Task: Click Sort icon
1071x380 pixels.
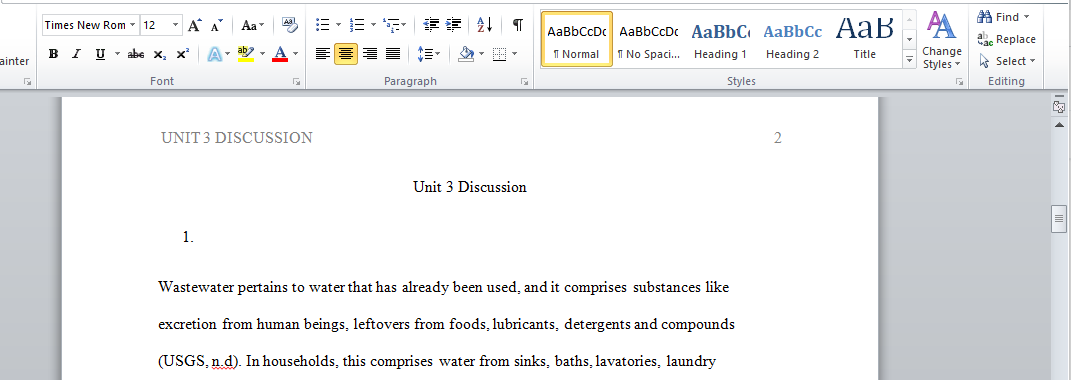Action: point(484,25)
